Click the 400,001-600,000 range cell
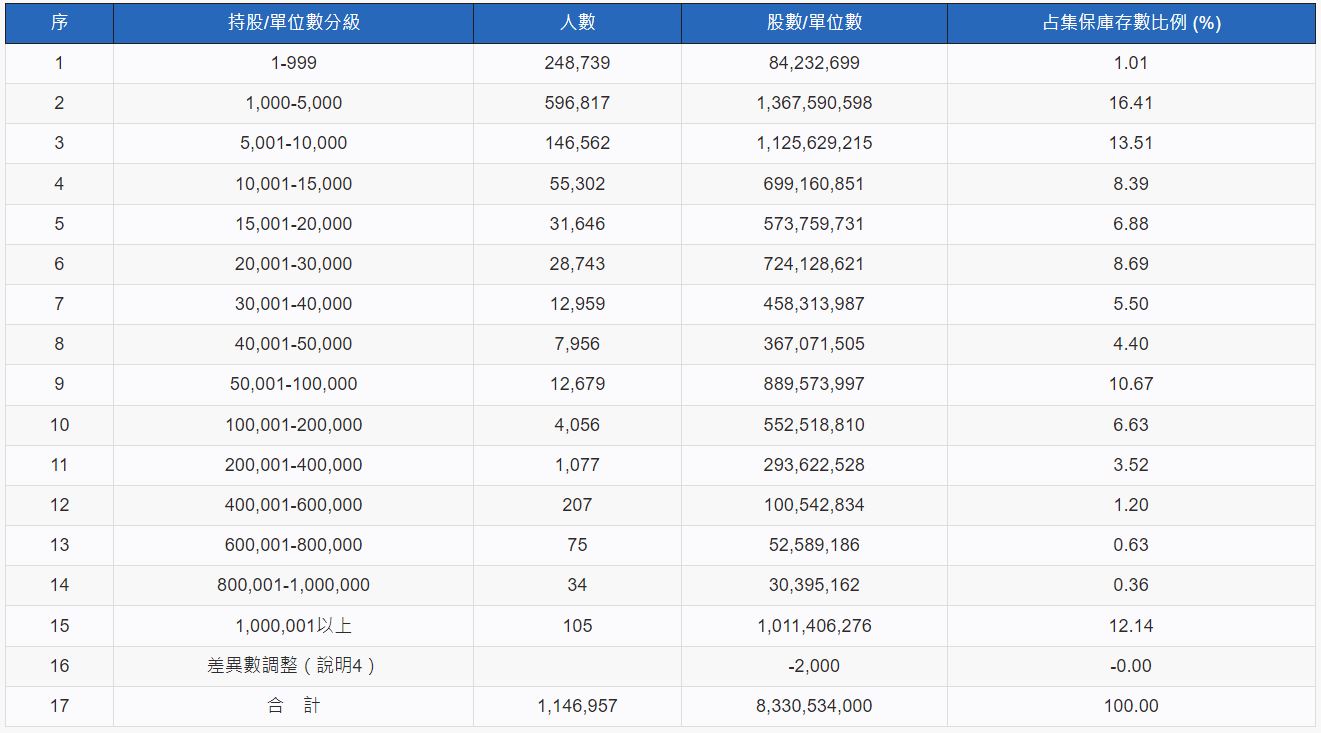Image resolution: width=1321 pixels, height=733 pixels. coord(293,505)
